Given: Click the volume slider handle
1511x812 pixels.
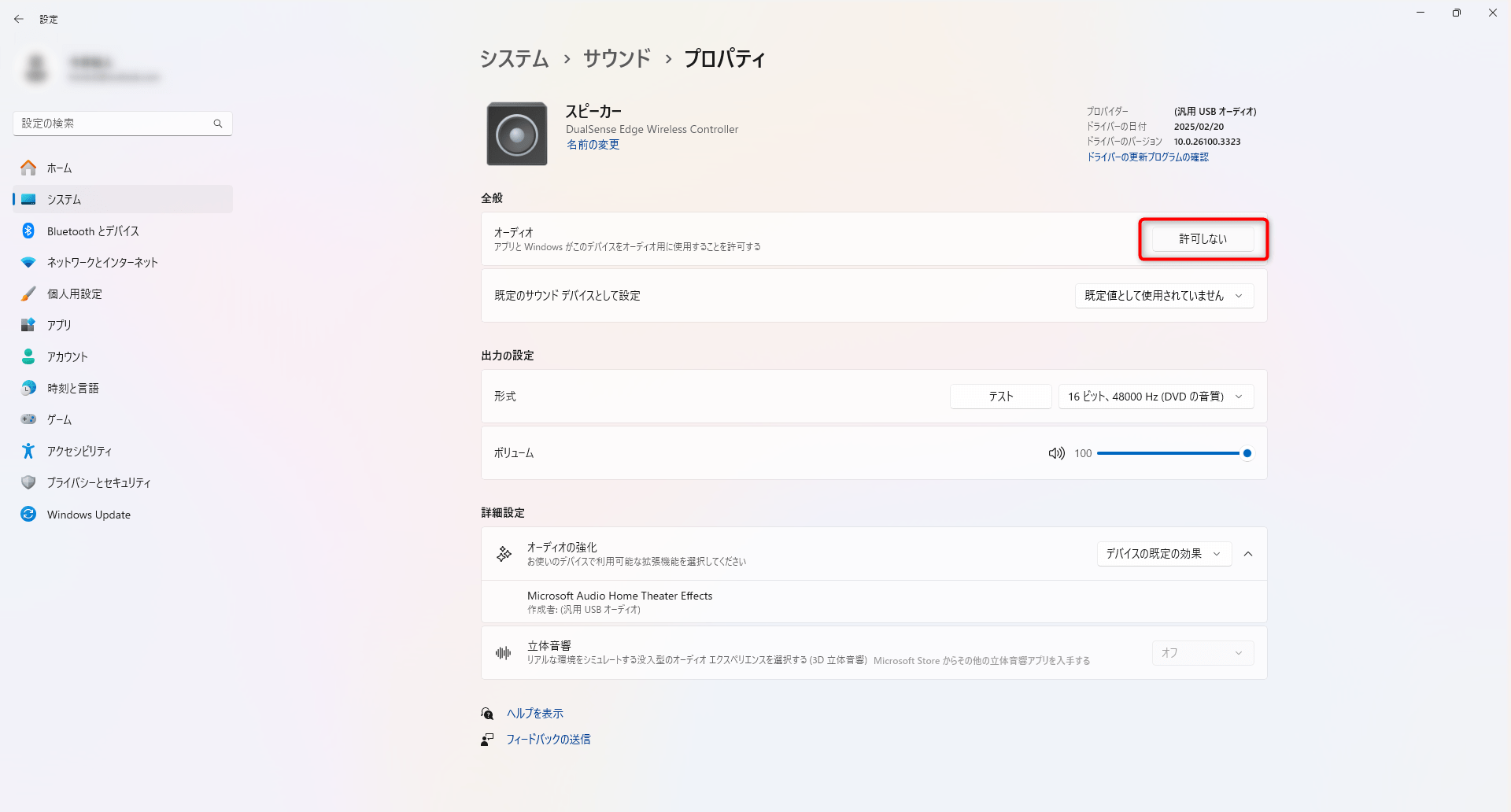Looking at the screenshot, I should point(1247,453).
